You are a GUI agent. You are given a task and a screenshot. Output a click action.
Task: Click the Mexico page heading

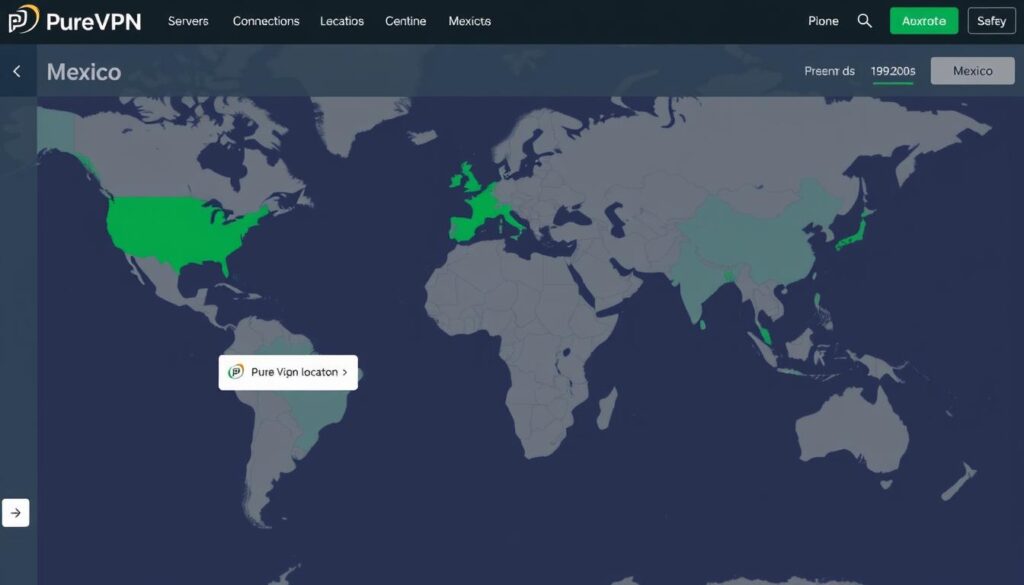point(84,72)
